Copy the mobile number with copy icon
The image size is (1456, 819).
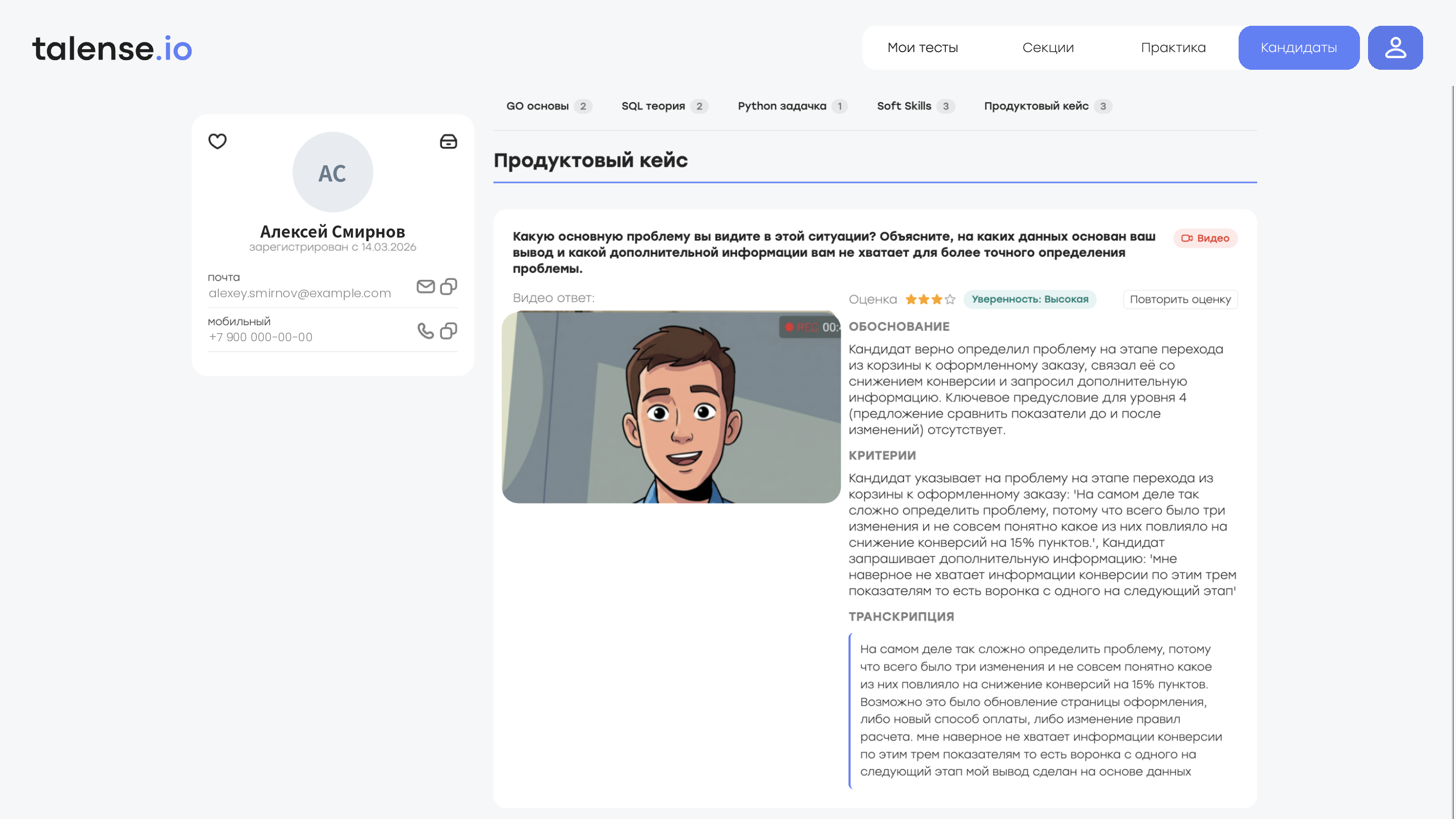449,331
